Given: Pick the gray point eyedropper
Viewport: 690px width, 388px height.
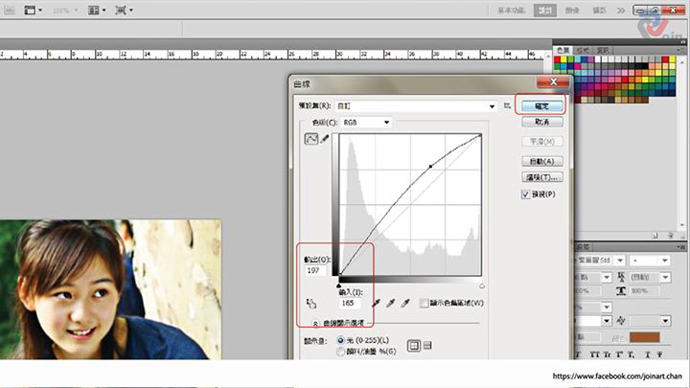Looking at the screenshot, I should [x=391, y=303].
